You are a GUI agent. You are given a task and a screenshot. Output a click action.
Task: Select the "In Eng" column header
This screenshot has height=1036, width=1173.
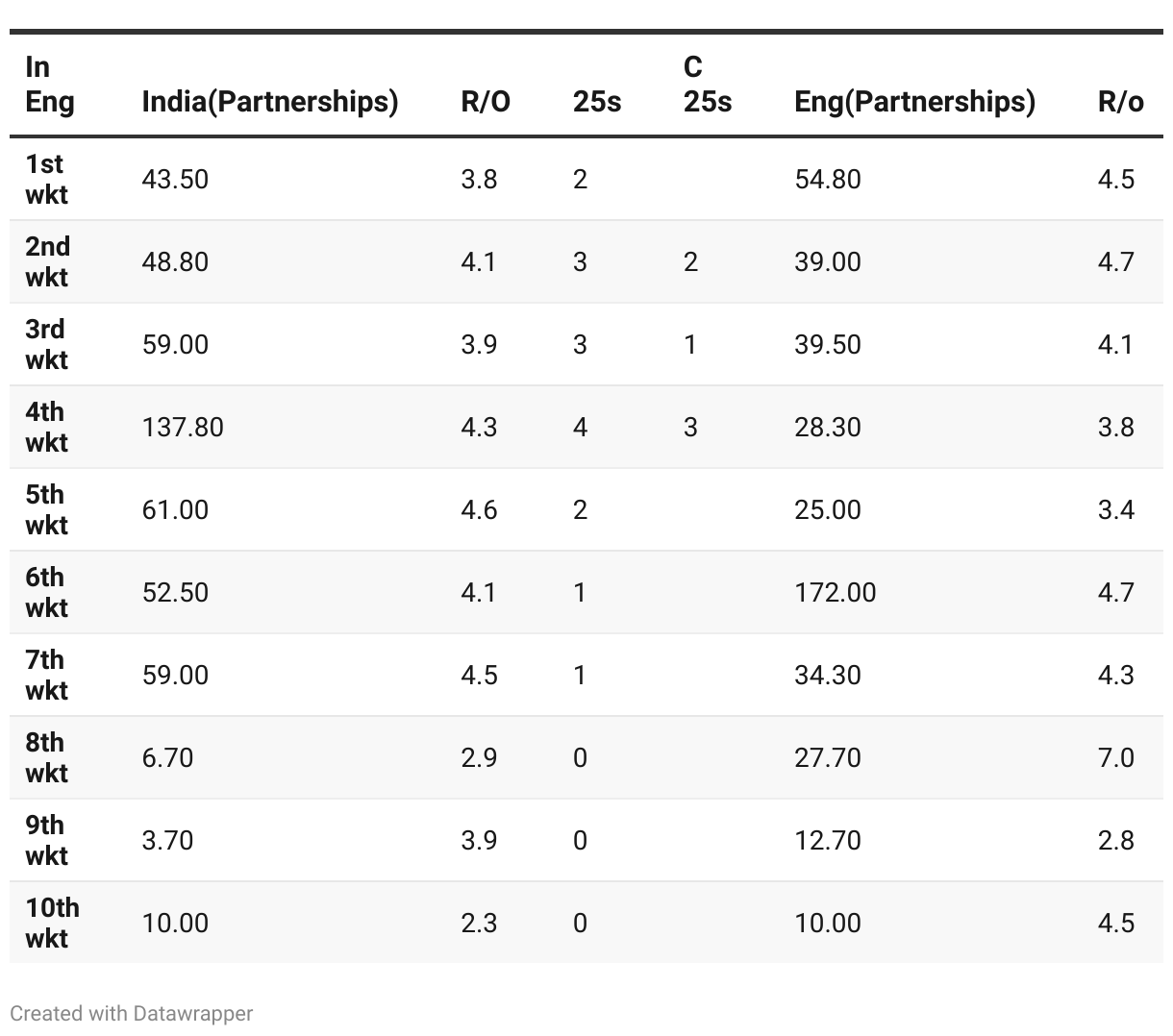point(49,84)
